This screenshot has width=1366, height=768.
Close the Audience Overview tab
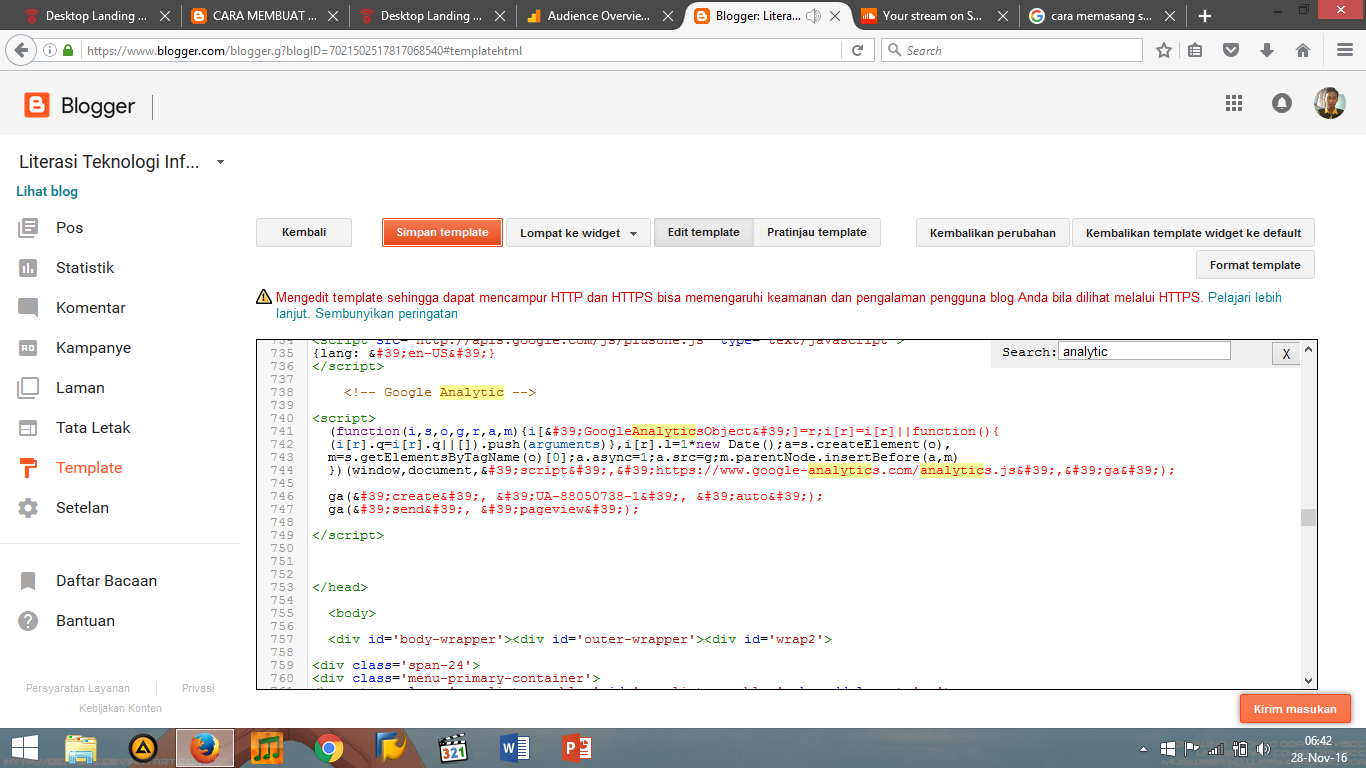click(x=666, y=16)
